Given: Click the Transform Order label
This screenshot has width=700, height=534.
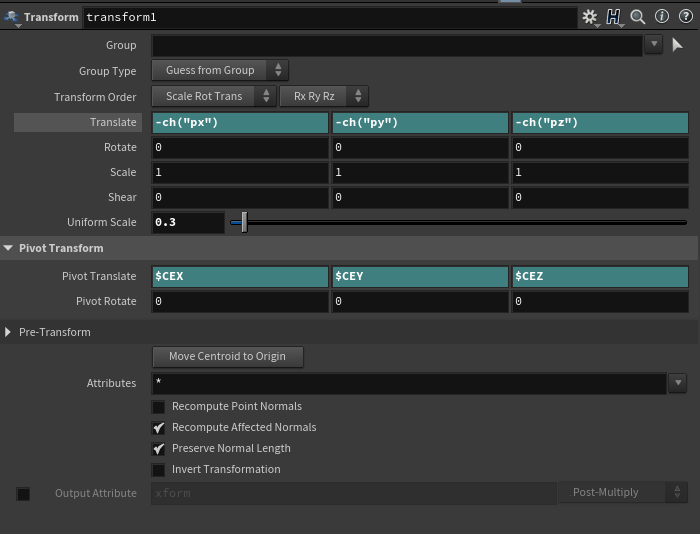Looking at the screenshot, I should point(95,97).
